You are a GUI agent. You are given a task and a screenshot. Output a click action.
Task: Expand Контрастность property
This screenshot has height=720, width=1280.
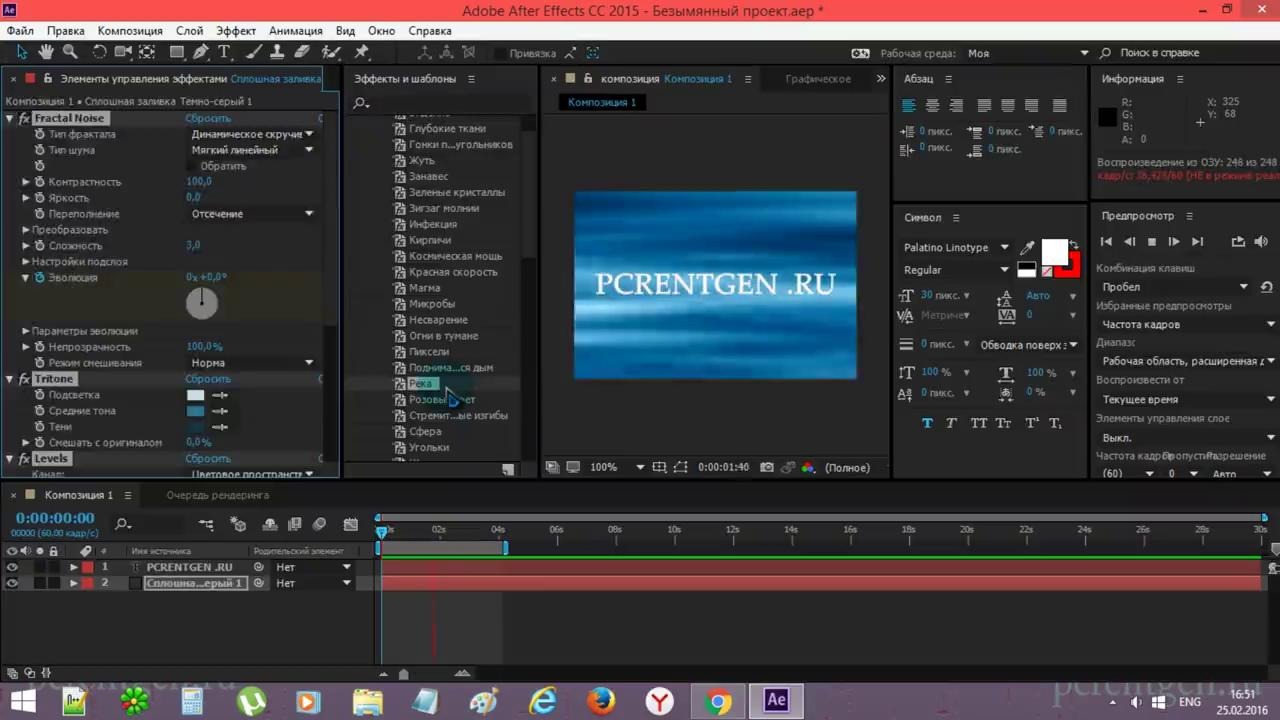27,182
